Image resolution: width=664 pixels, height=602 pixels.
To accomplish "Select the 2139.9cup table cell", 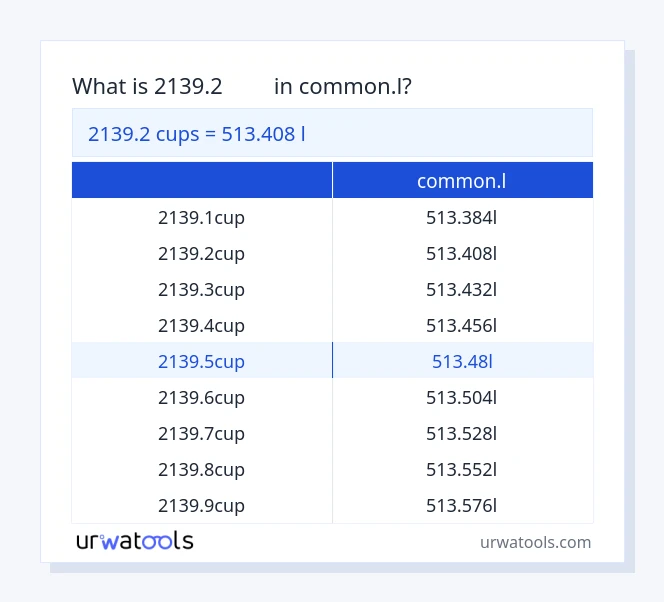I will pos(201,505).
